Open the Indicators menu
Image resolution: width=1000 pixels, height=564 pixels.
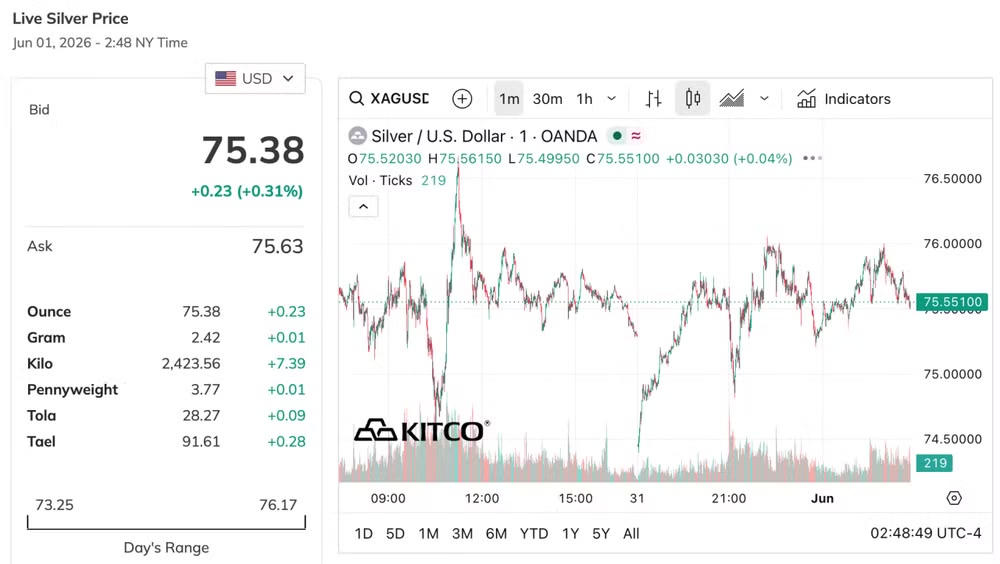click(843, 99)
